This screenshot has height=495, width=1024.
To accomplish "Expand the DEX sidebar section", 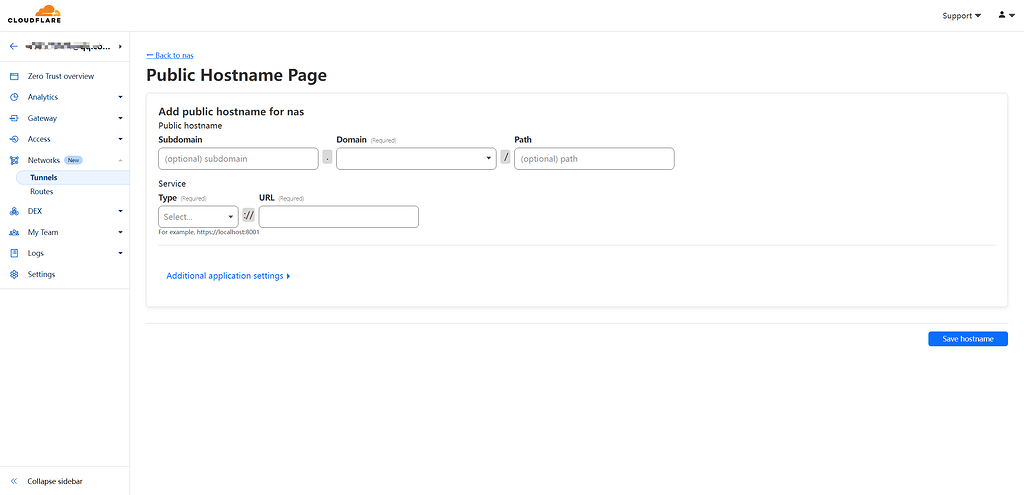I will [x=120, y=211].
